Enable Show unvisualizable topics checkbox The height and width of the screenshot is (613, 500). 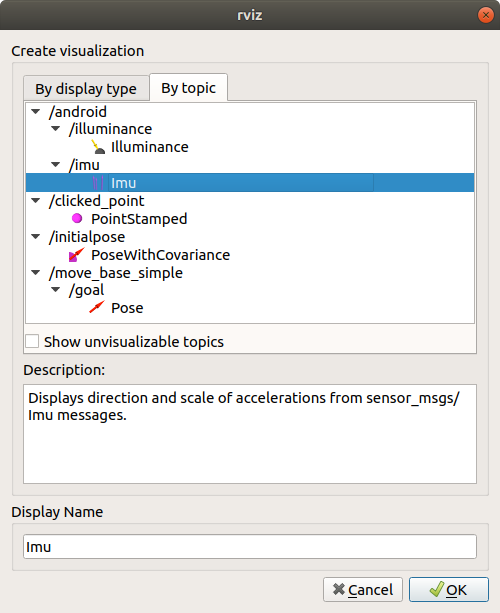[x=32, y=341]
